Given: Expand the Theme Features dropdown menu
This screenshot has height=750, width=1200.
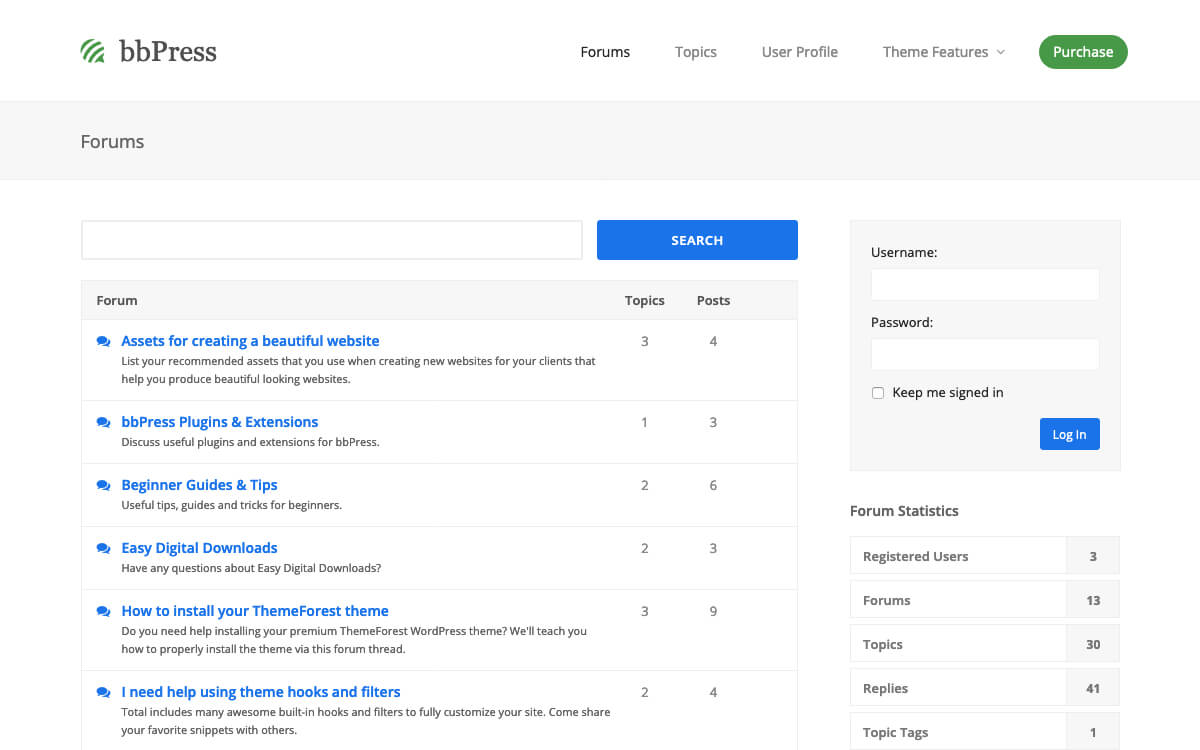Looking at the screenshot, I should (x=943, y=52).
